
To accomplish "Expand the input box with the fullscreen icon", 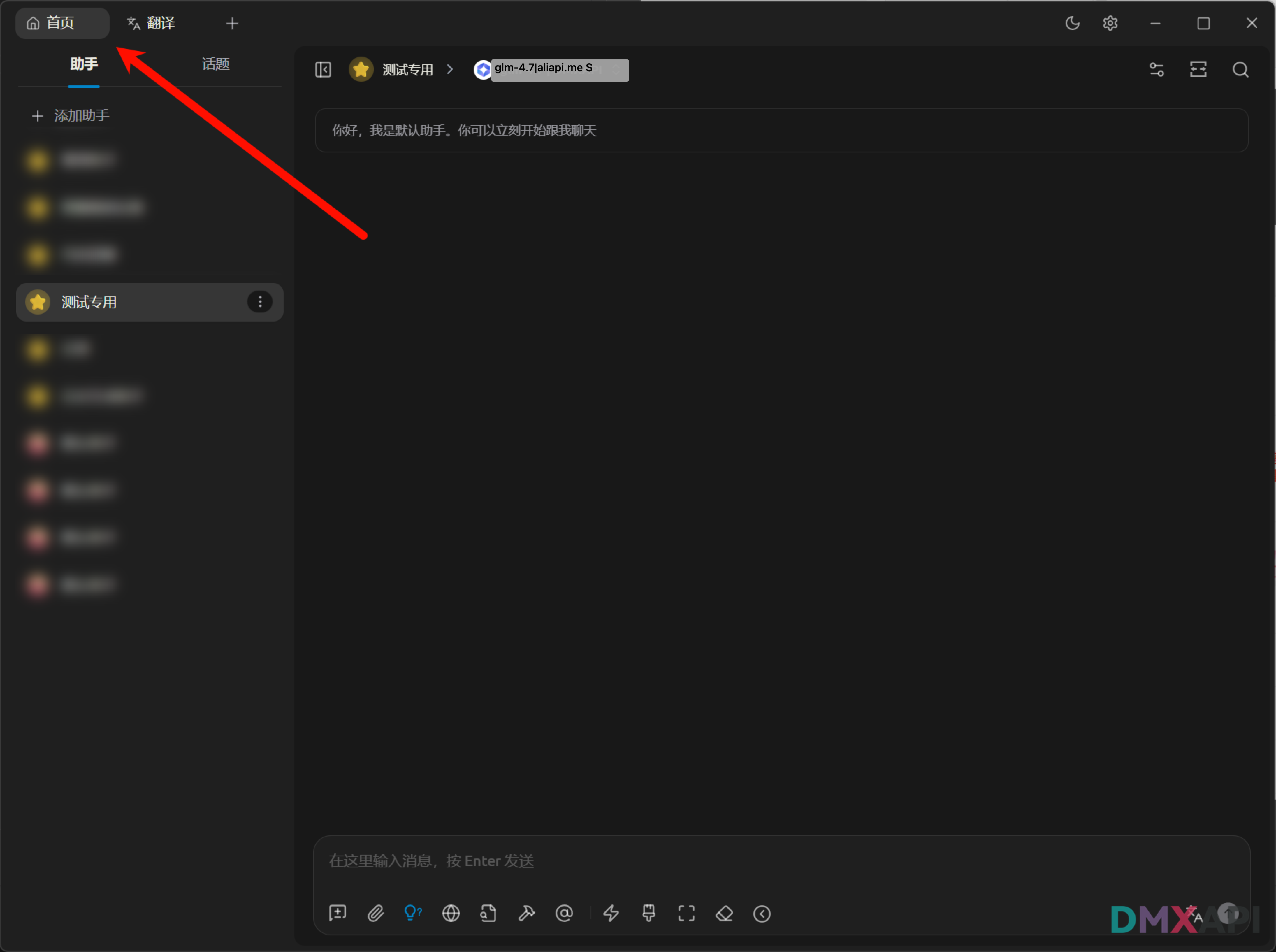I will [687, 913].
